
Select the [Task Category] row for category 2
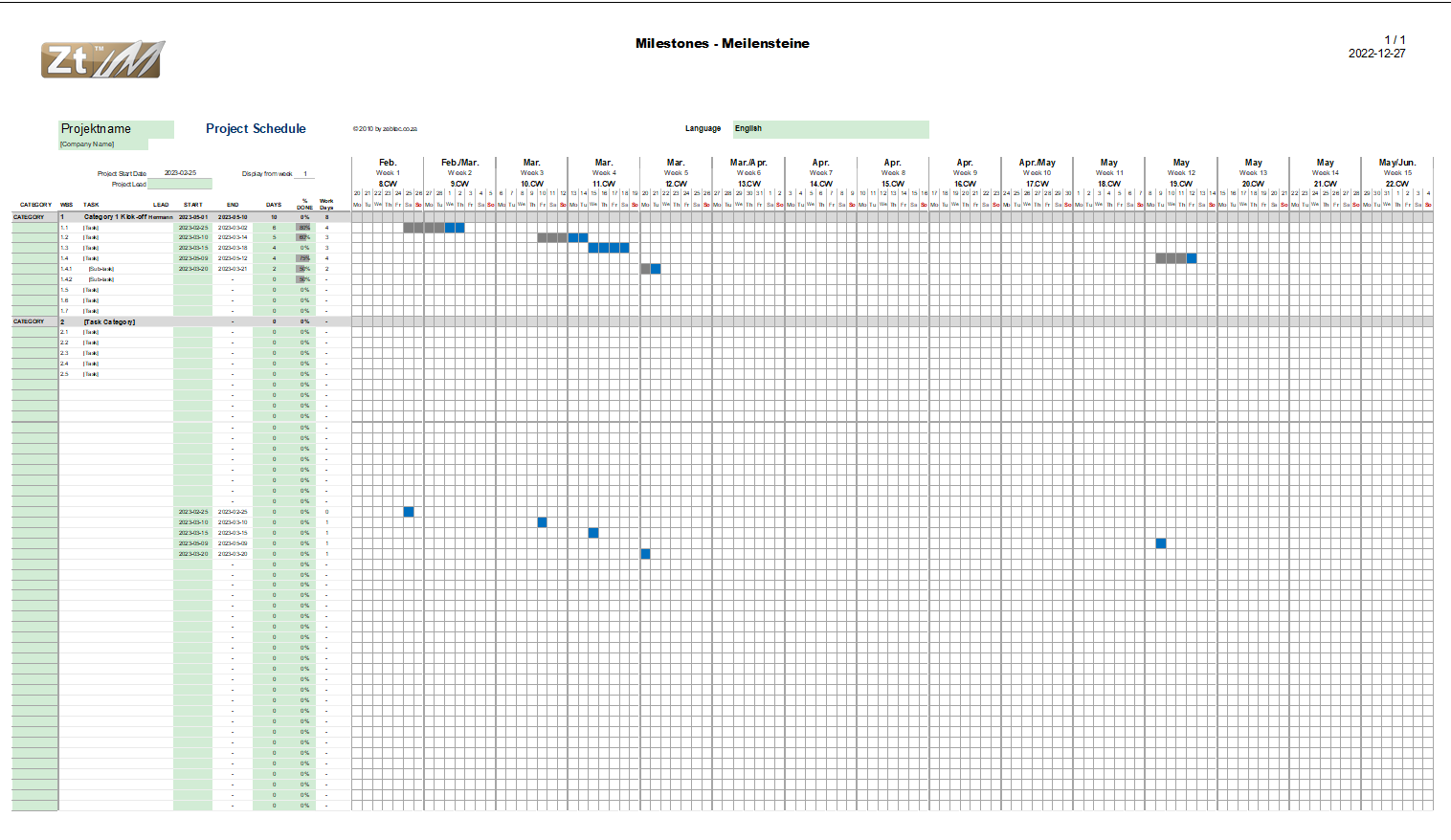point(109,322)
